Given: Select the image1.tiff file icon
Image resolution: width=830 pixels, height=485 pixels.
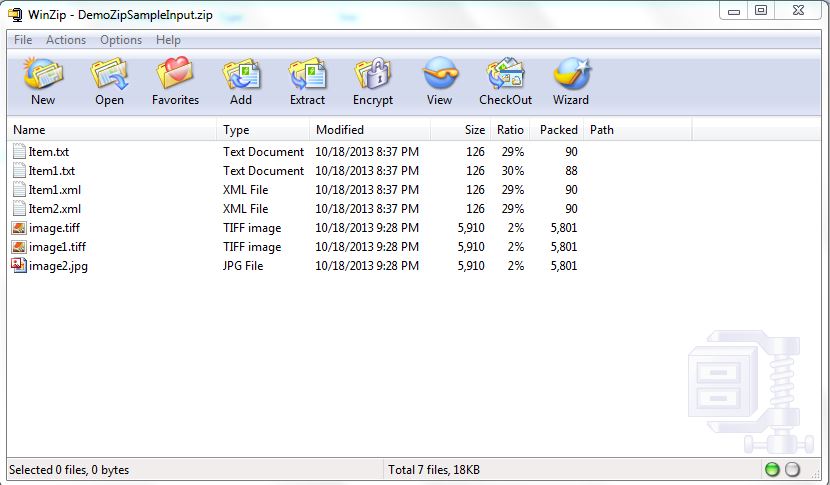Looking at the screenshot, I should (x=19, y=247).
